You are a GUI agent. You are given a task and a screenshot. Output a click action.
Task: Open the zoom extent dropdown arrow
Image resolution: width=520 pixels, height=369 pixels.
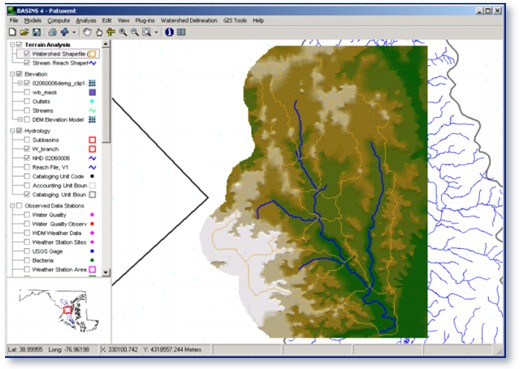pyautogui.click(x=156, y=32)
